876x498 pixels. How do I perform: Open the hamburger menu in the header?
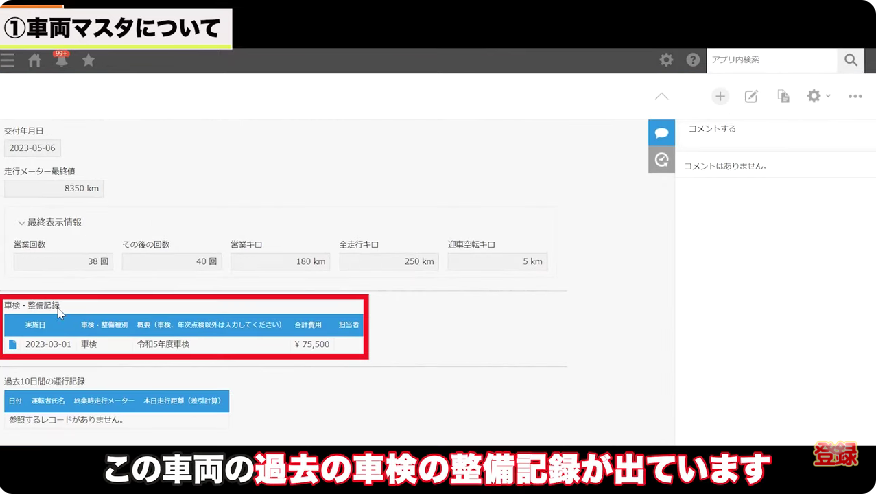click(8, 61)
